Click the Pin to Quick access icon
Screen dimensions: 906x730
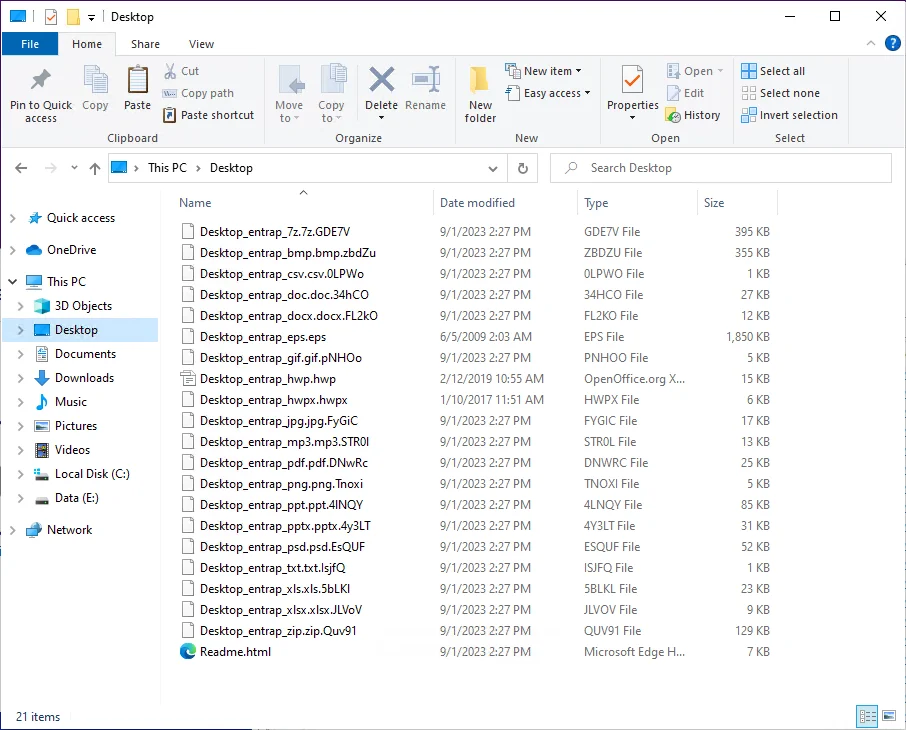click(41, 82)
